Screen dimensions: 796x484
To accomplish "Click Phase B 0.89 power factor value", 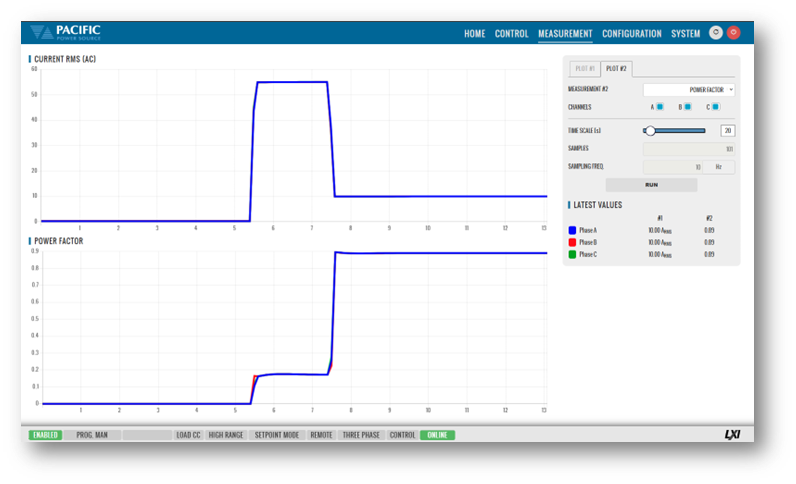I will [x=709, y=242].
